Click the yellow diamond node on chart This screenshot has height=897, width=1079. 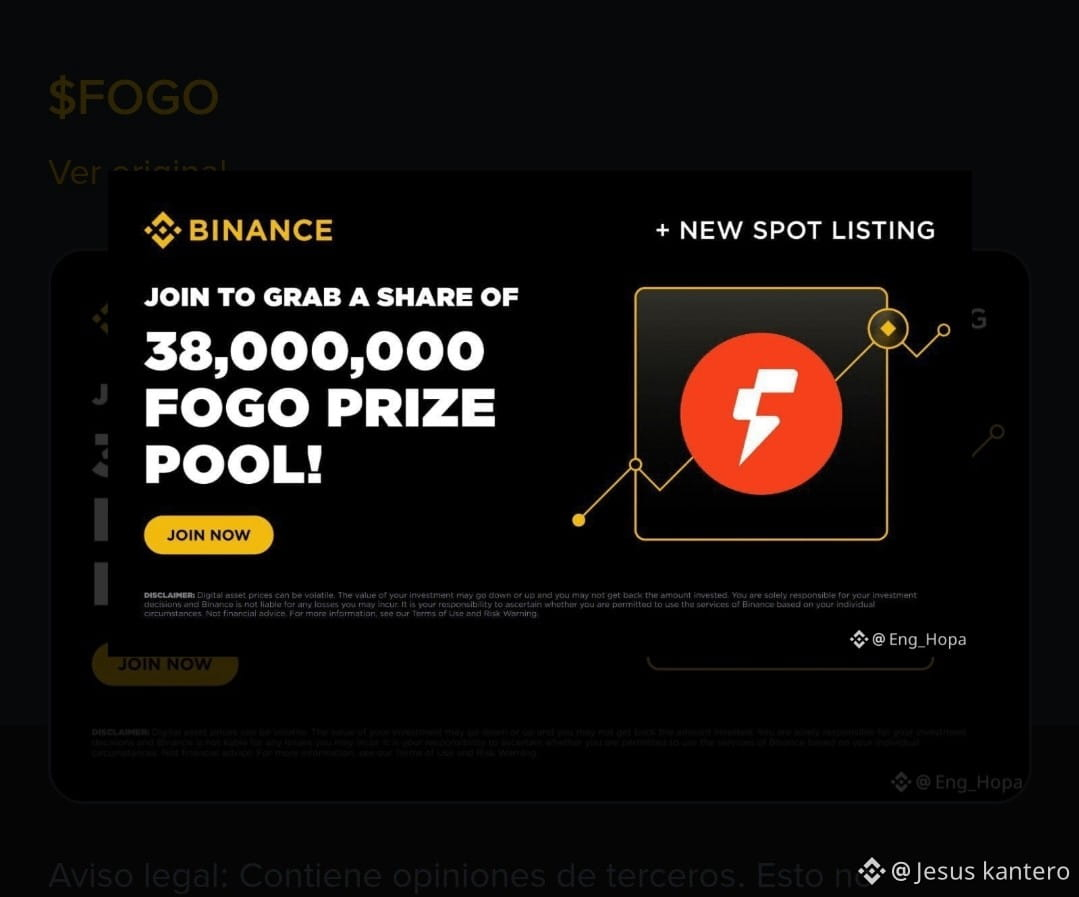888,329
